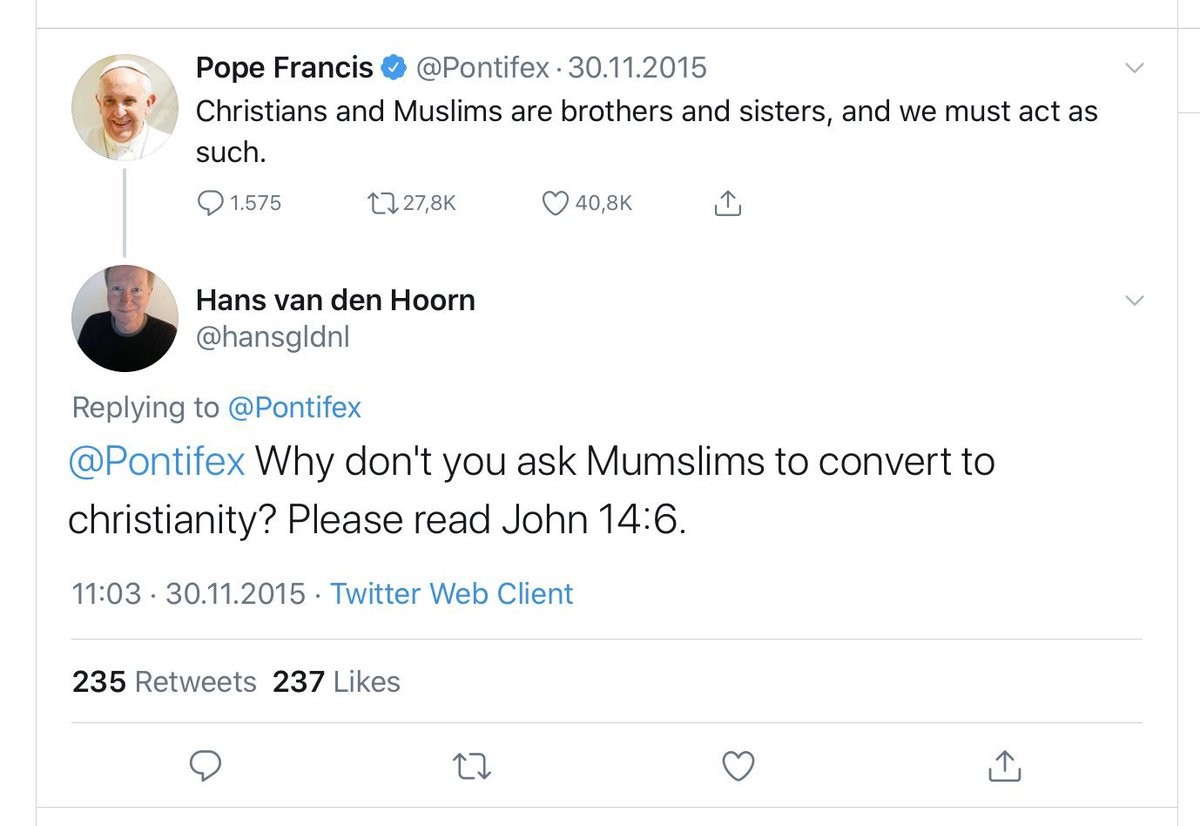Share Hans van den Hoorn's tweet
The image size is (1200, 826).
pos(1004,766)
